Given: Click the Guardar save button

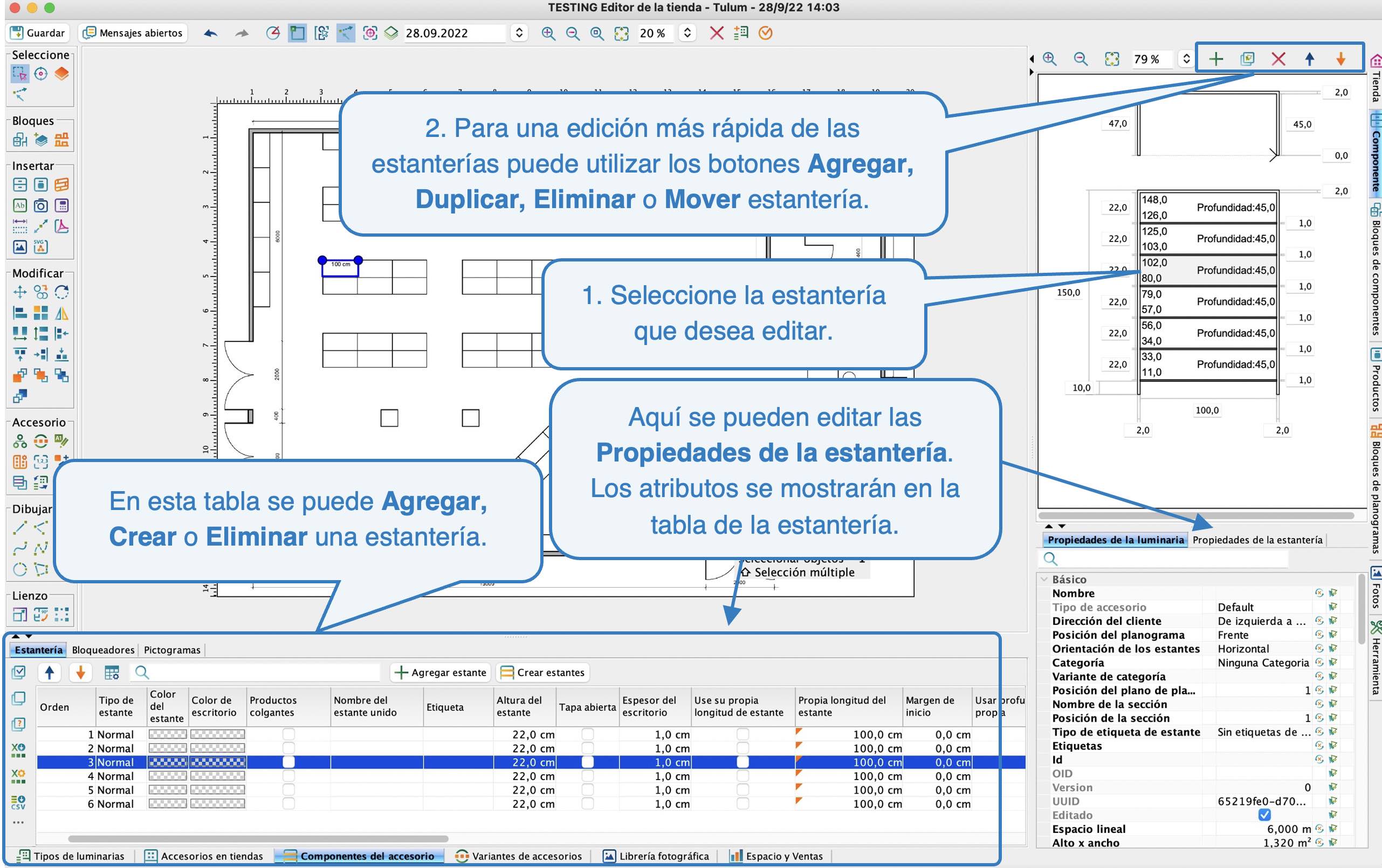Looking at the screenshot, I should [x=38, y=33].
